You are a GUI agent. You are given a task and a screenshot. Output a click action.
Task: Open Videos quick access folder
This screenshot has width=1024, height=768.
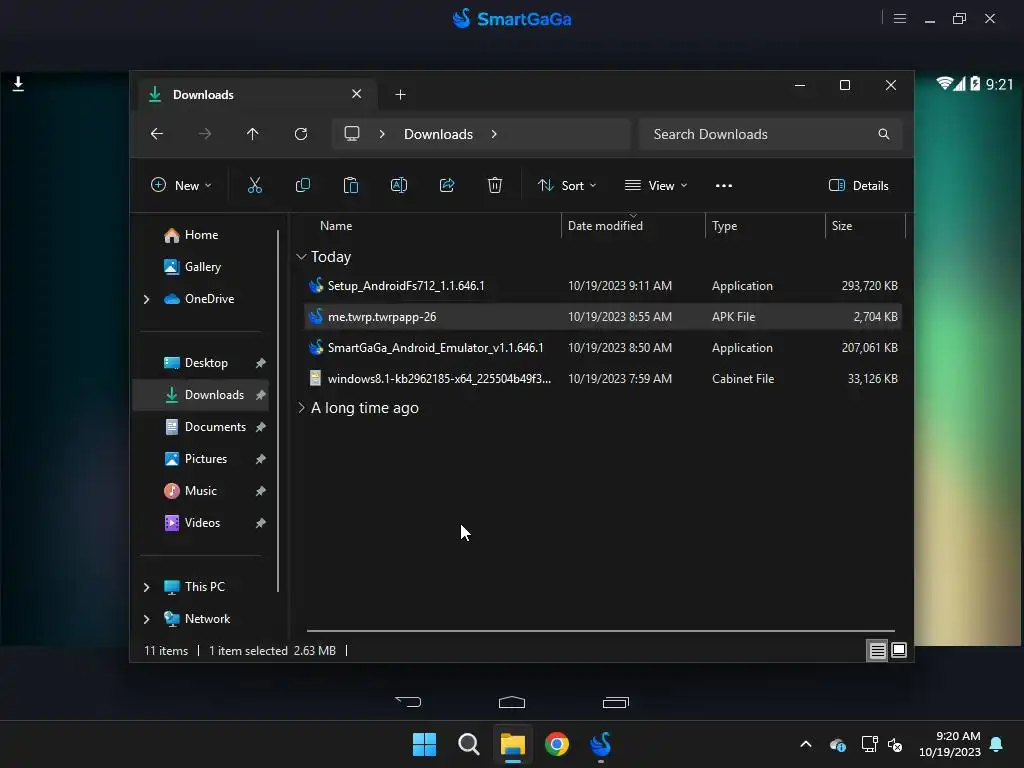pyautogui.click(x=202, y=522)
